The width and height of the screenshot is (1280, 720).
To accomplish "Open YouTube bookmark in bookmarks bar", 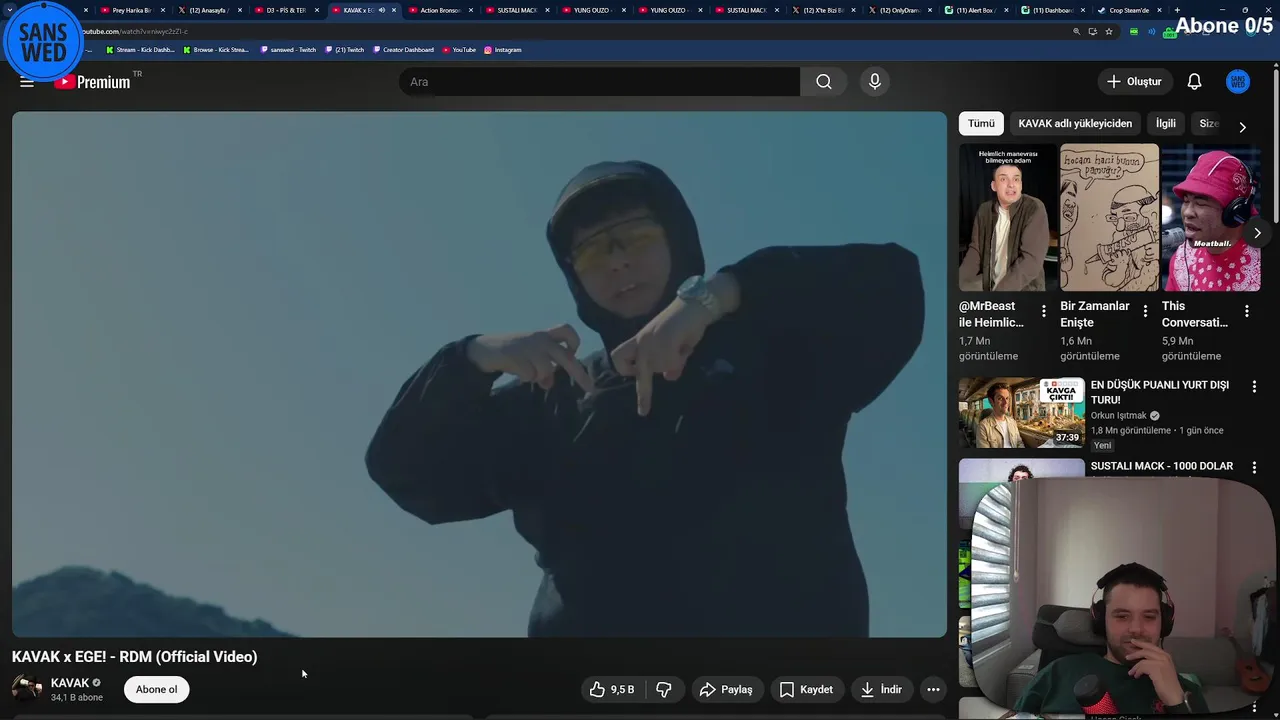I will click(x=459, y=49).
